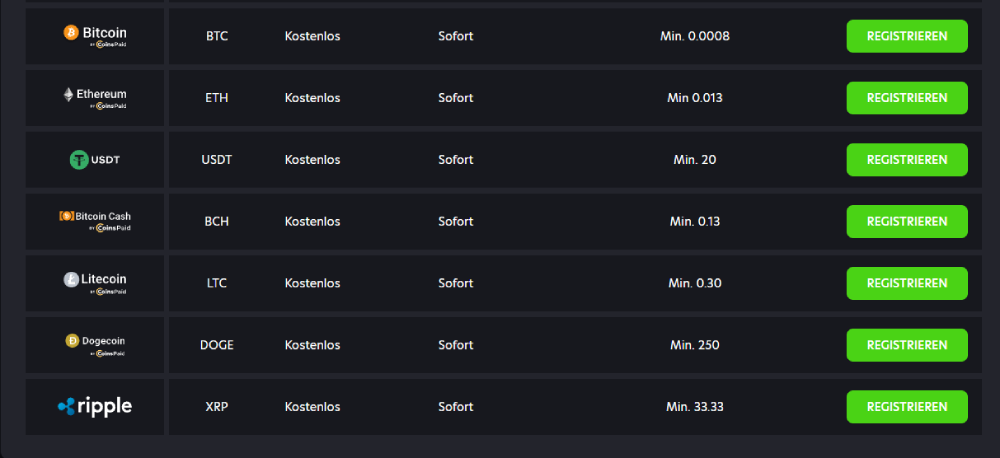
Task: Click Registrieren in the ETH row
Action: point(907,98)
